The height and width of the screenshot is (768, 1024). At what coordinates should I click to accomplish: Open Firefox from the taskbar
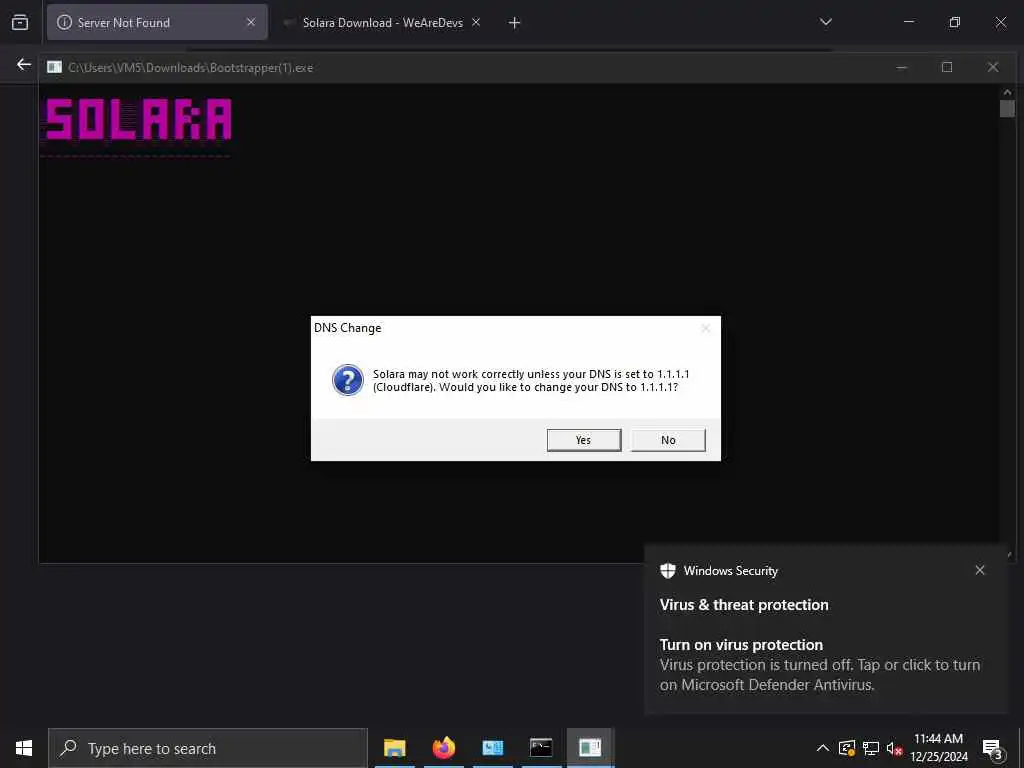pyautogui.click(x=443, y=748)
